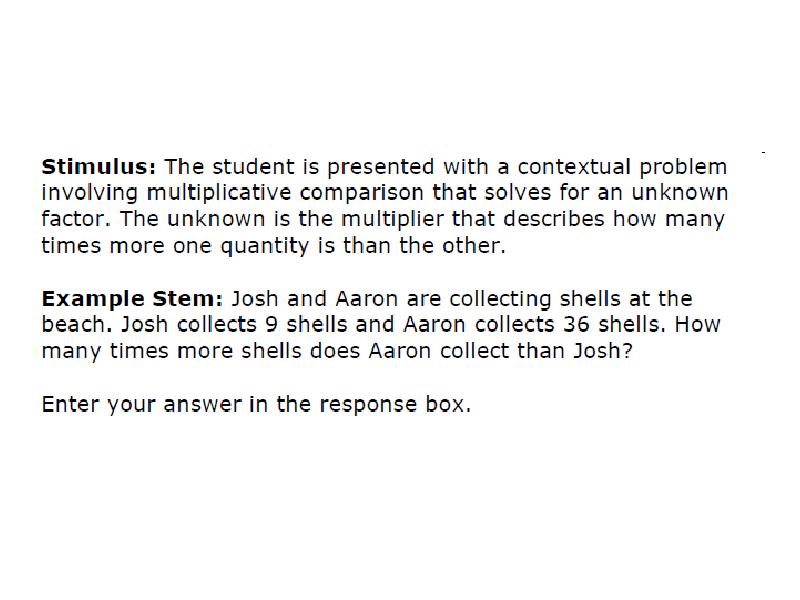Viewport: 800px width, 600px height.
Task: Click the word "response" in last sentence
Action: pyautogui.click(x=368, y=406)
